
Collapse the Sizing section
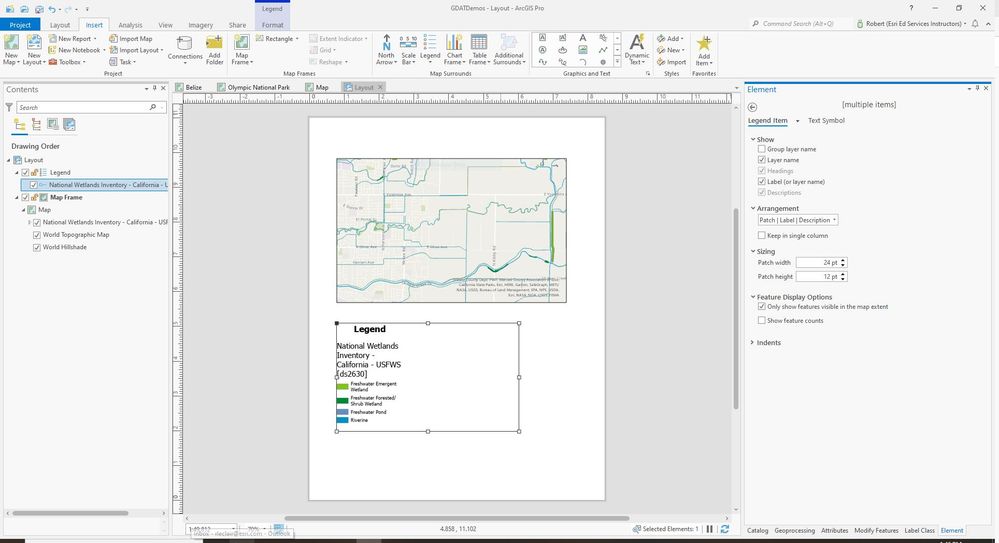click(752, 252)
